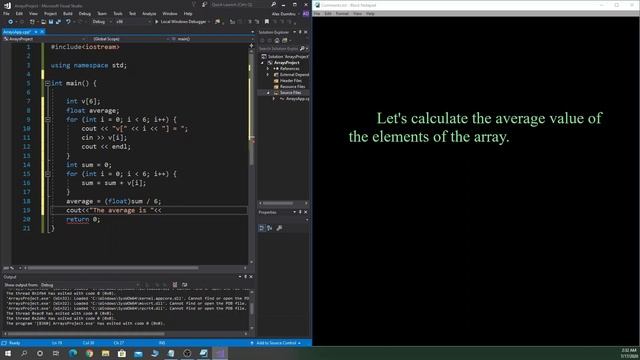This screenshot has width=640, height=360.
Task: Open Microsoft Edge from taskbar
Action: tap(73, 353)
